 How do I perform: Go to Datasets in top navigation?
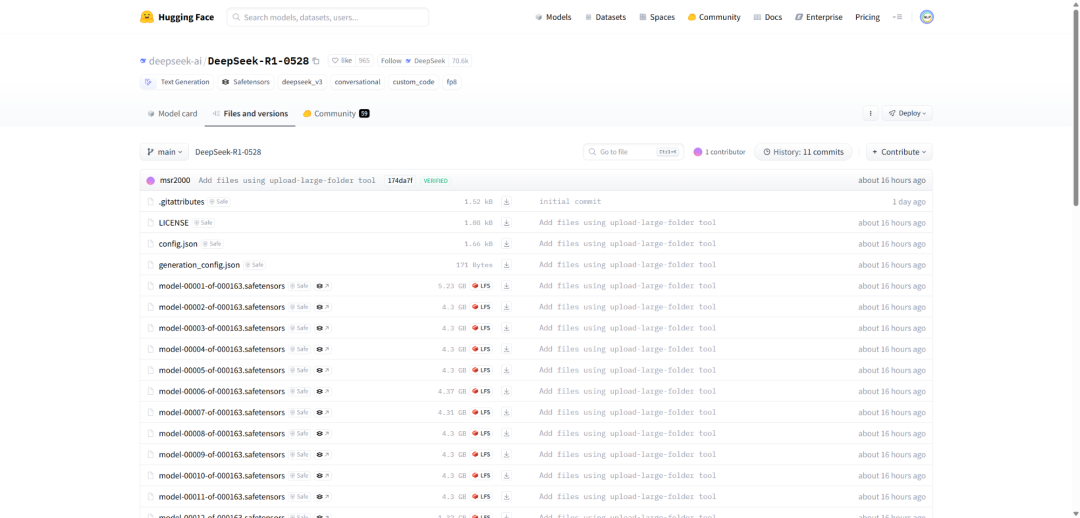point(605,17)
